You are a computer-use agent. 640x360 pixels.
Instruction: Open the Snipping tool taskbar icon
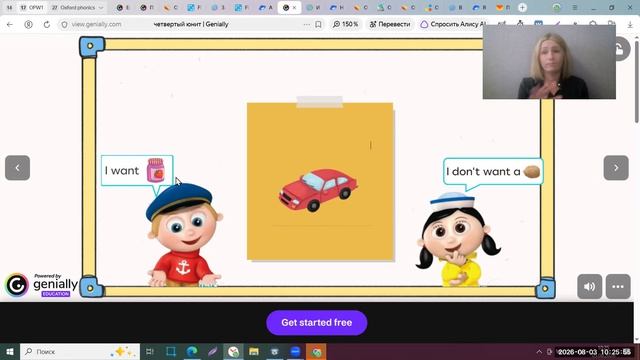(171, 351)
